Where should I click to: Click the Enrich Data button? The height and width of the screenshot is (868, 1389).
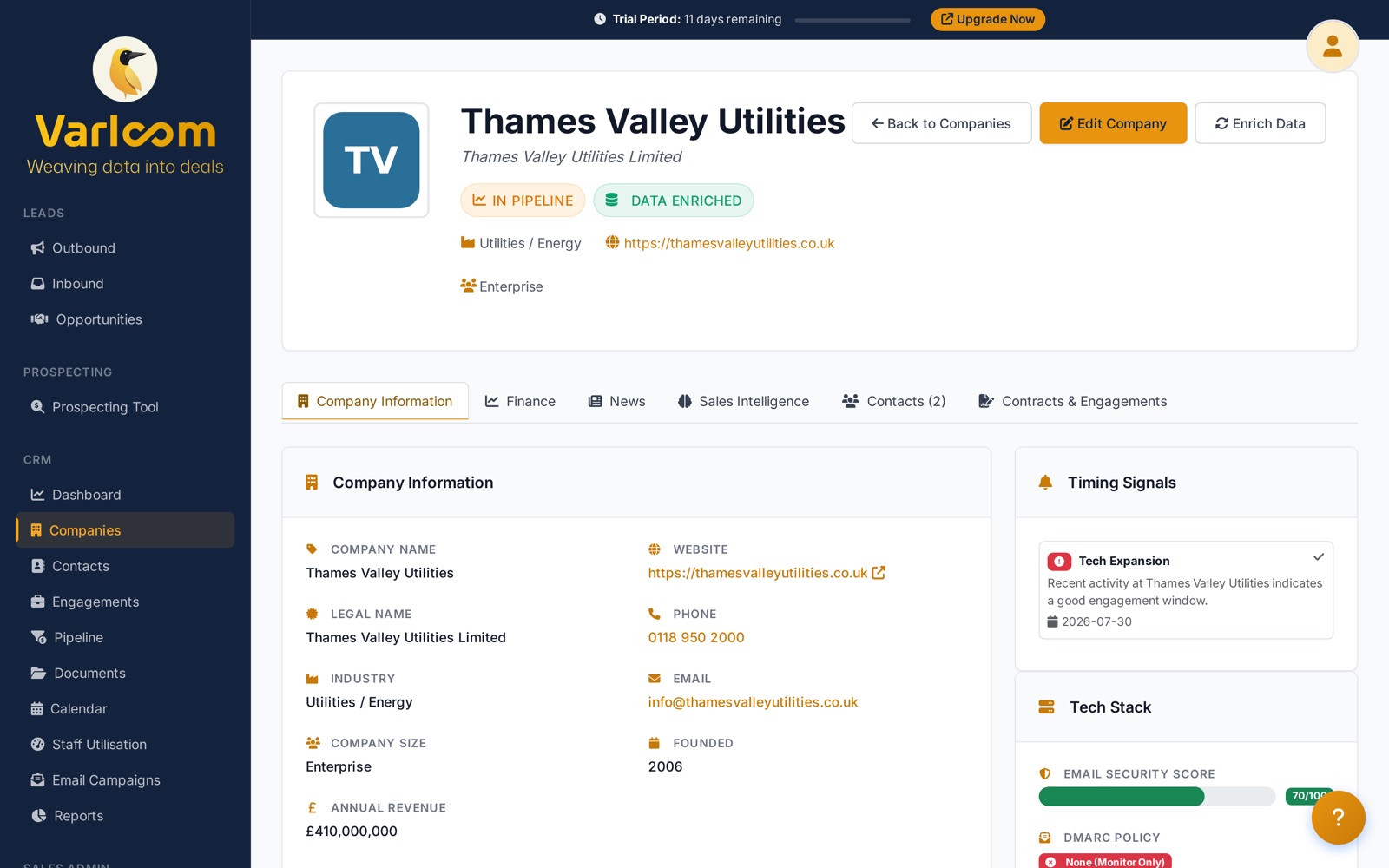[1260, 123]
